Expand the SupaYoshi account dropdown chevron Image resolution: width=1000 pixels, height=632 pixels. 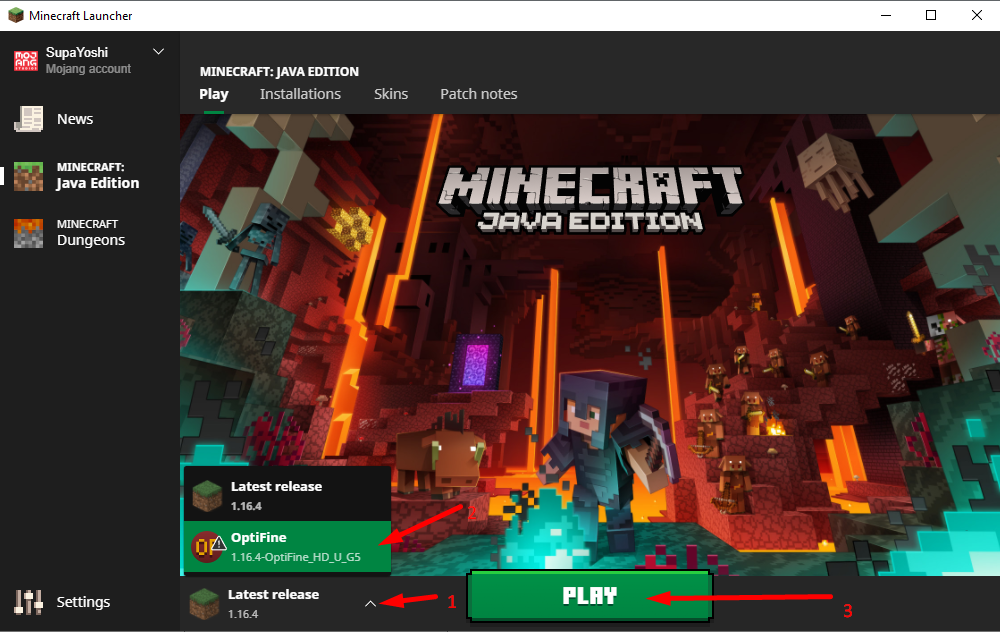coord(159,52)
